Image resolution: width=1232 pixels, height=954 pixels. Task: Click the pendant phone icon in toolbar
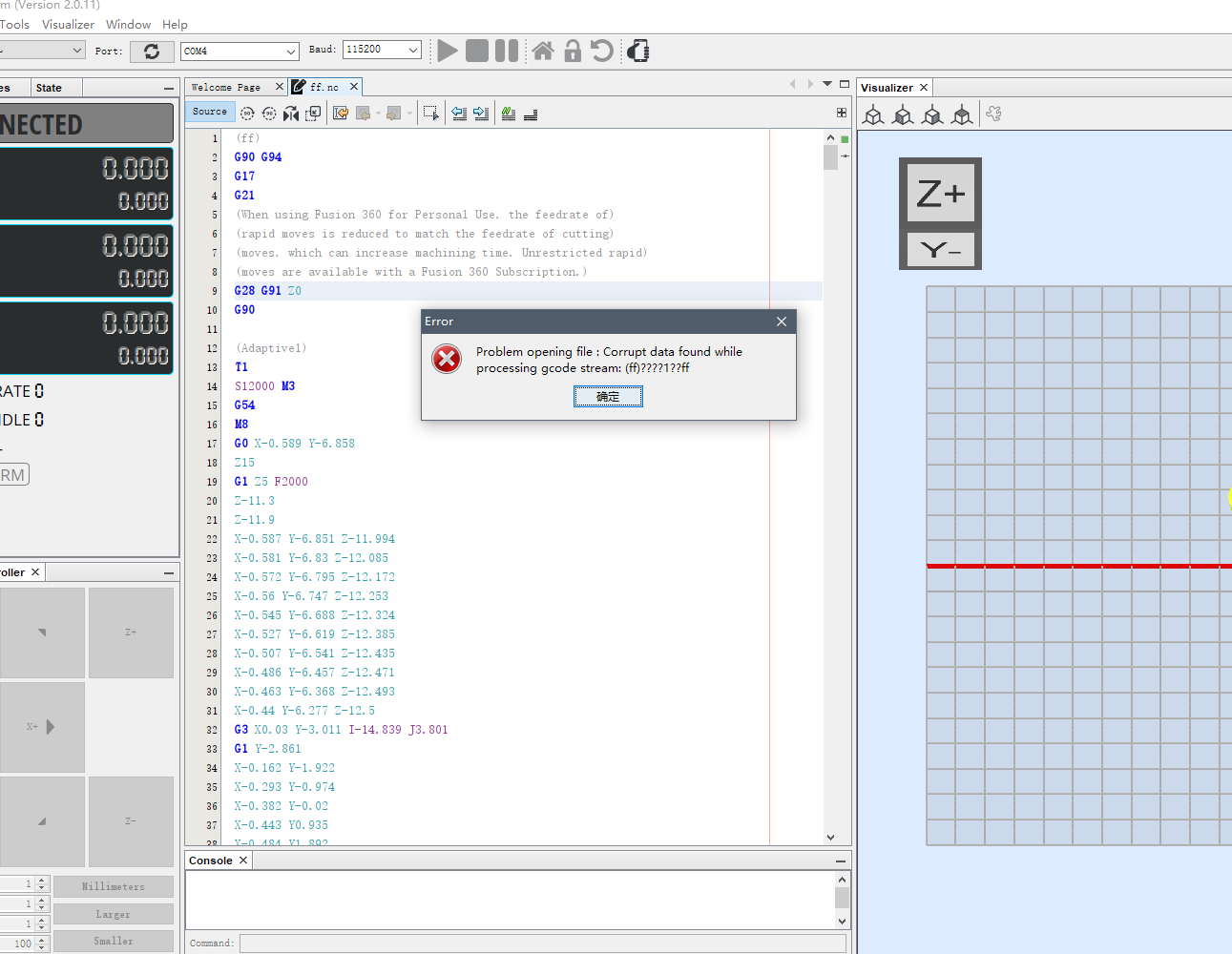(638, 51)
